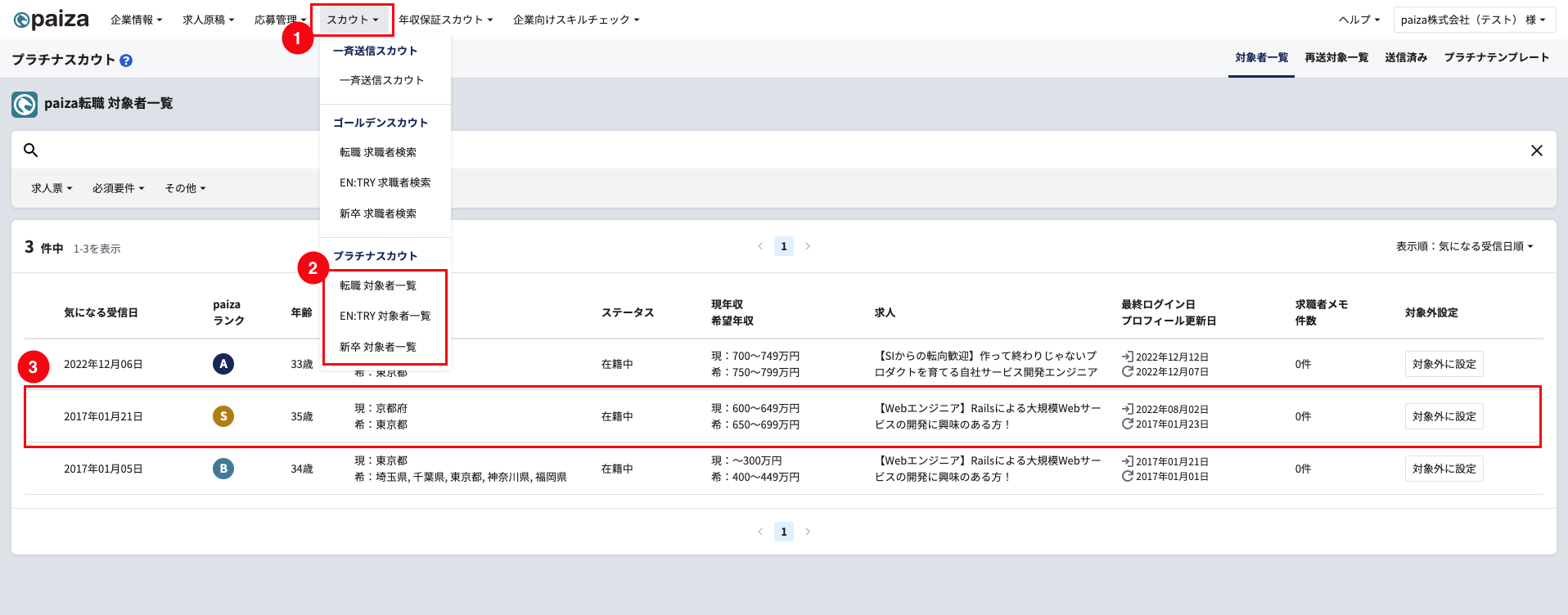1568x615 pixels.
Task: Click 気になる受信日 column header
Action: click(x=101, y=312)
